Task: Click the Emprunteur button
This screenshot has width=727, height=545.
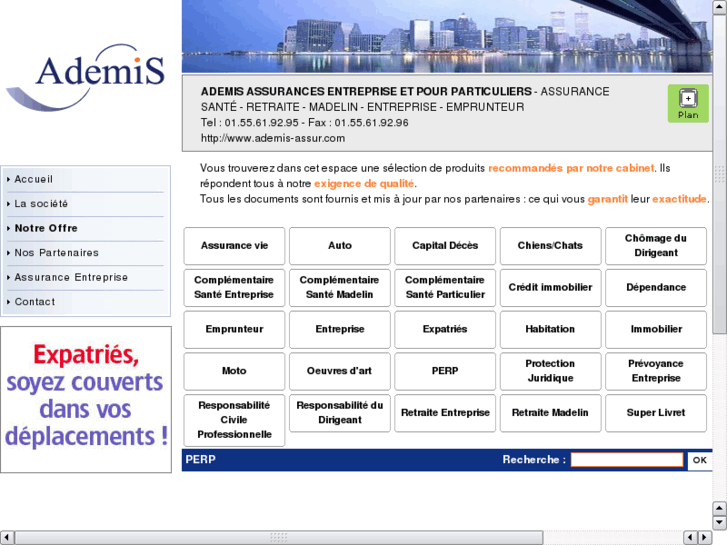Action: pos(234,329)
